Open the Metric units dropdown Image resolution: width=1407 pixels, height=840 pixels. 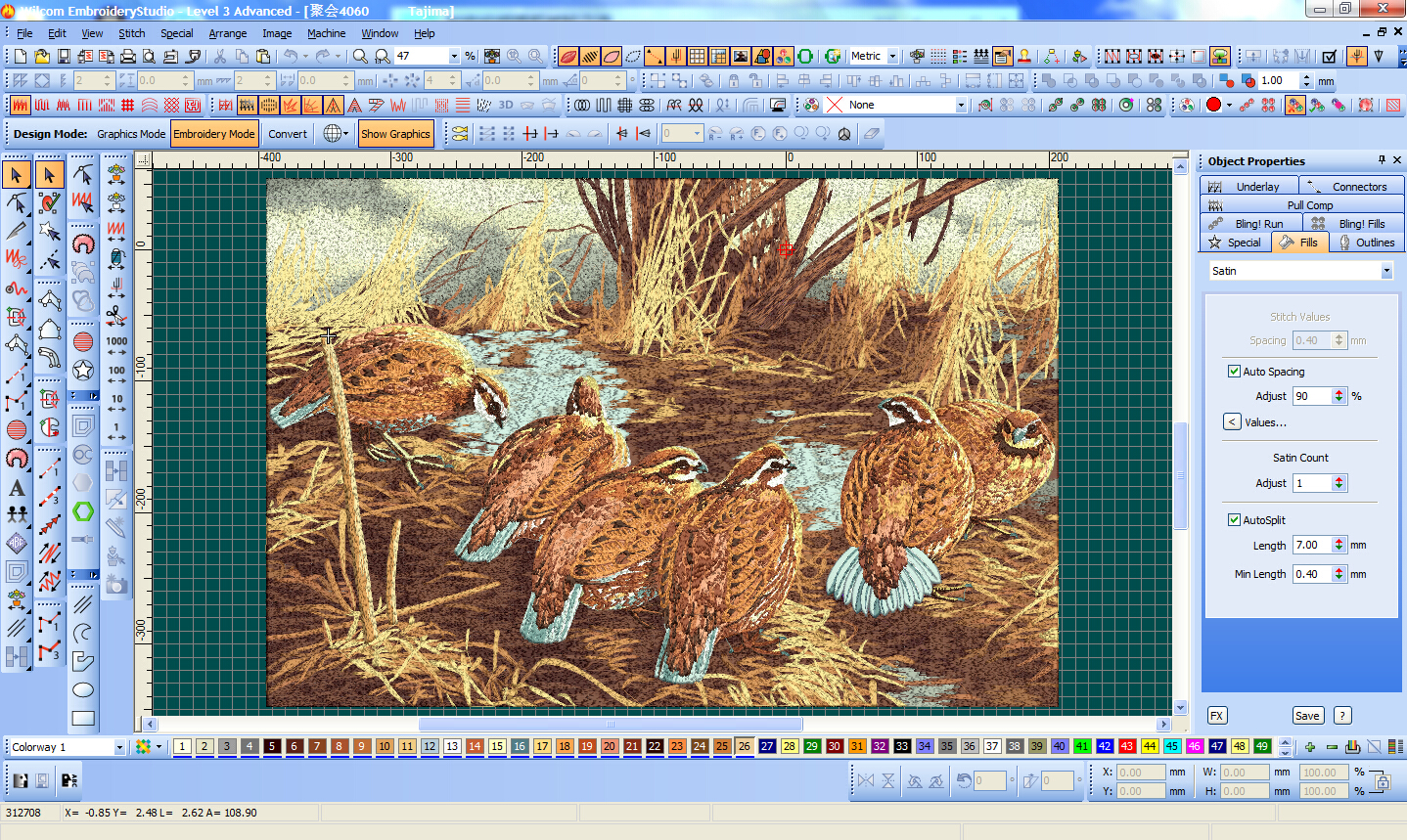pyautogui.click(x=890, y=57)
